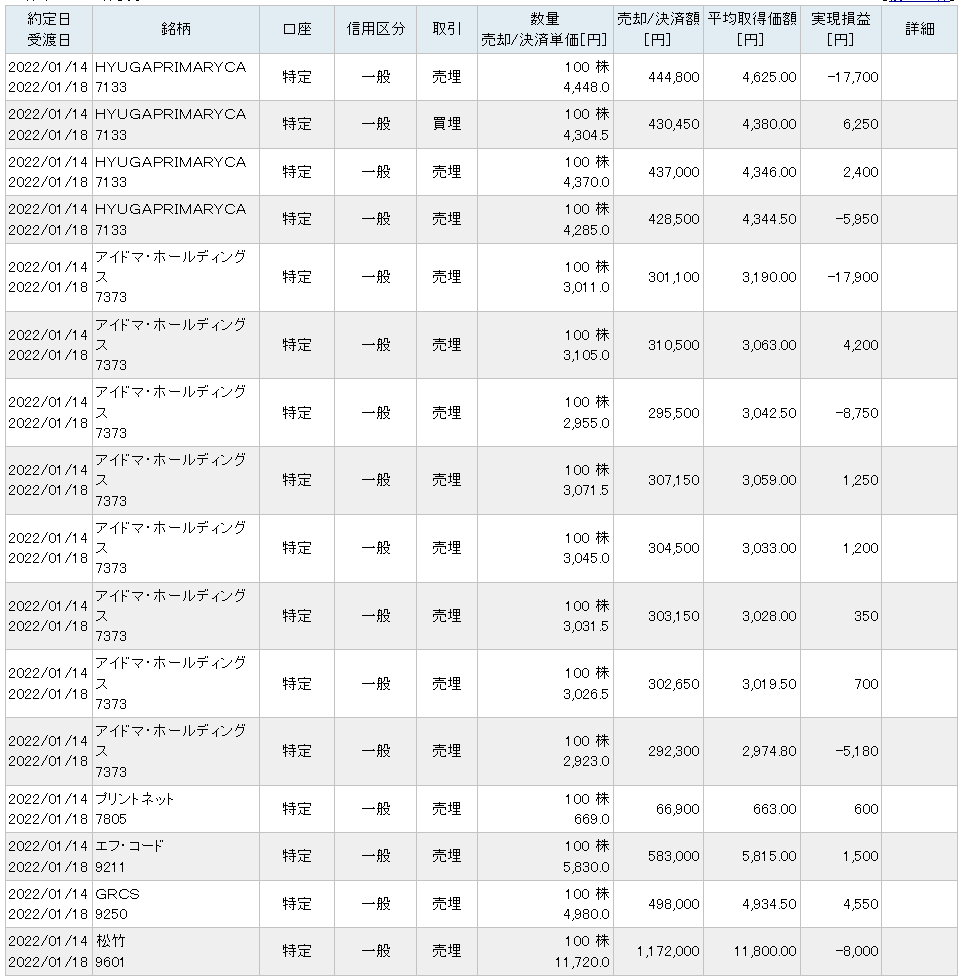The image size is (960, 979).
Task: Click the 約定日 受渡日 column header
Action: (x=49, y=29)
